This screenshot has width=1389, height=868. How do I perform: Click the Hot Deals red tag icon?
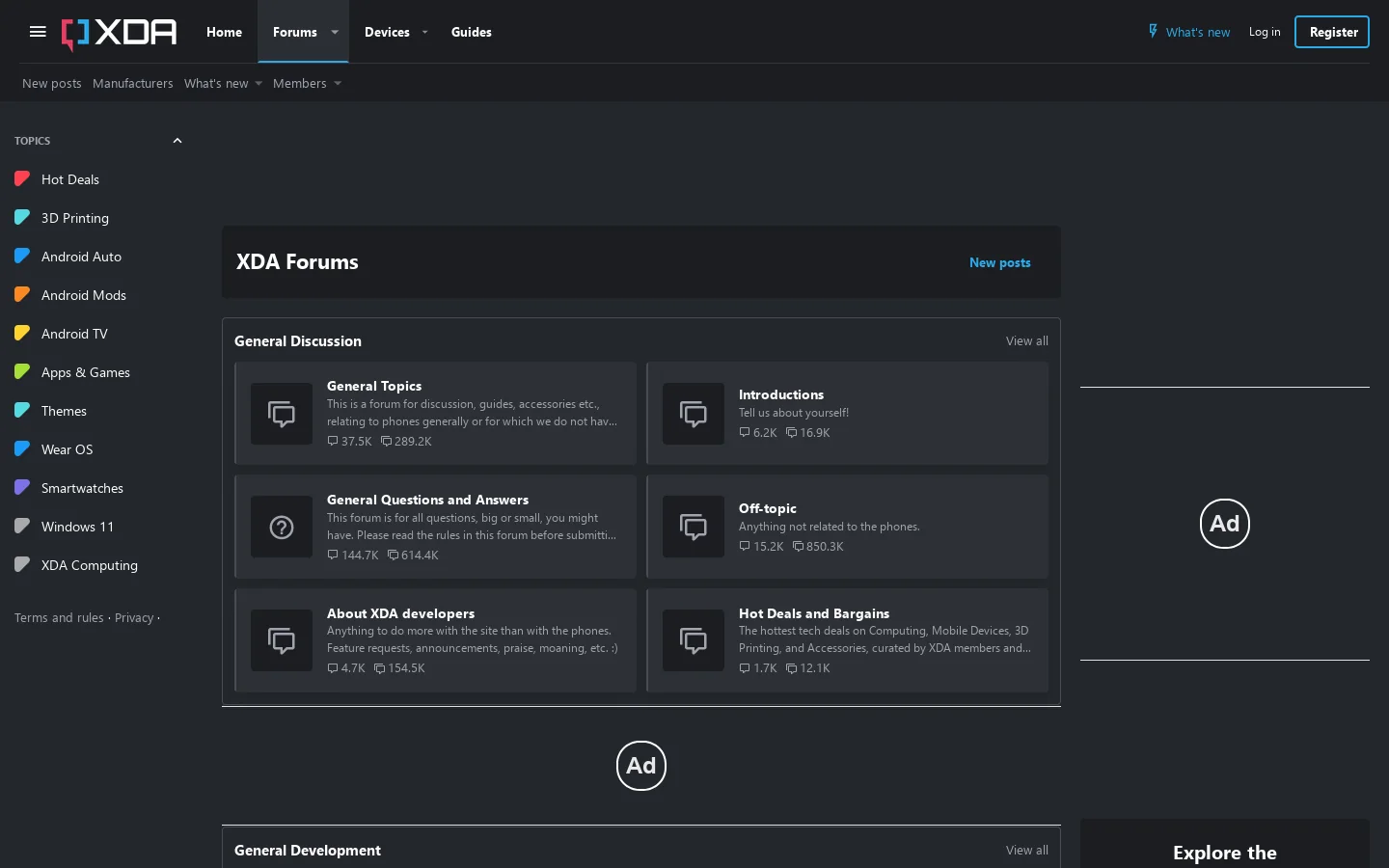(22, 178)
